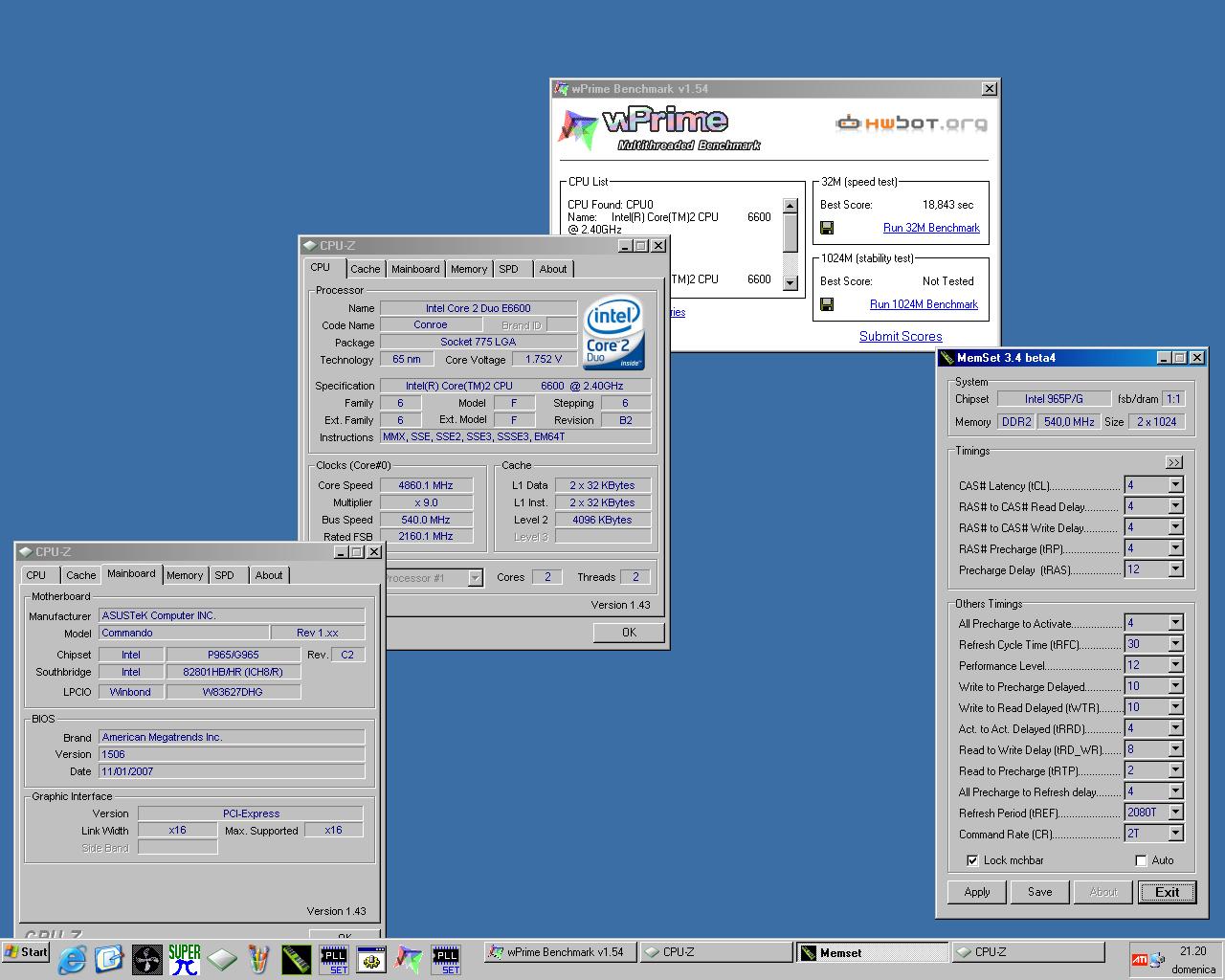
Task: Open the All Precharge to Refresh delay dropdown
Action: click(x=1175, y=791)
